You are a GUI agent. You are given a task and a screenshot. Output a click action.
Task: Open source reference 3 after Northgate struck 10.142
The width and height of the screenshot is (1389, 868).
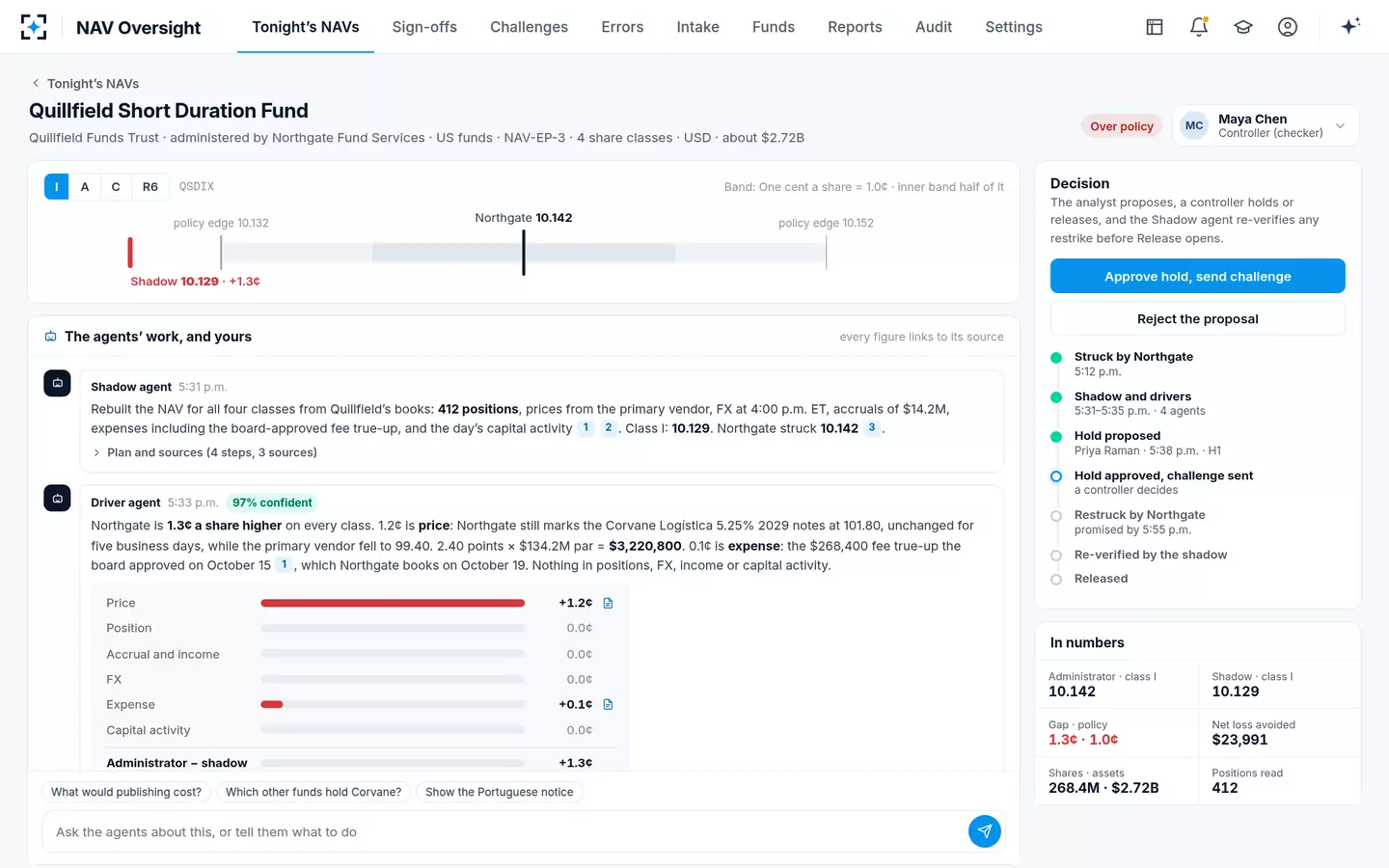872,427
